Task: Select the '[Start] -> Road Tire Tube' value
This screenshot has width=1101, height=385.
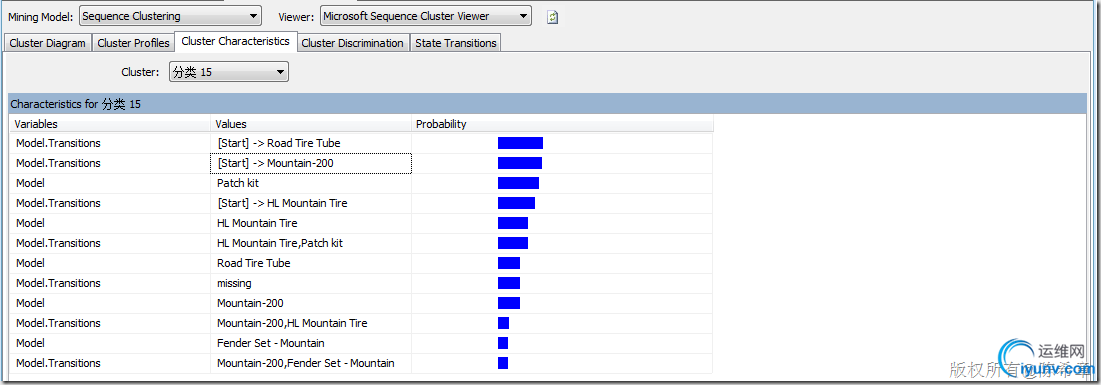Action: coord(279,143)
